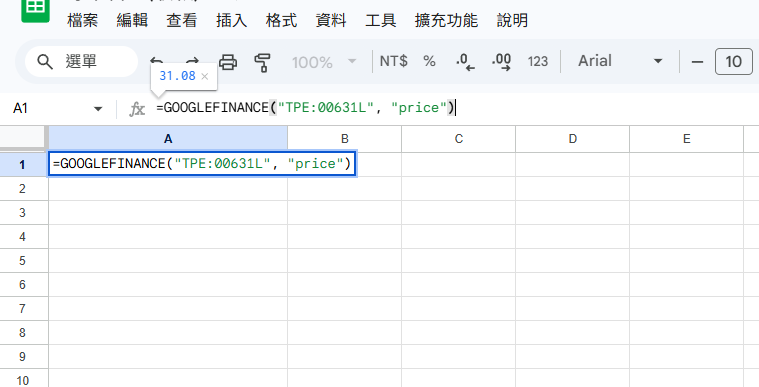Click the select-all corner box
This screenshot has width=759, height=387.
pos(23,138)
